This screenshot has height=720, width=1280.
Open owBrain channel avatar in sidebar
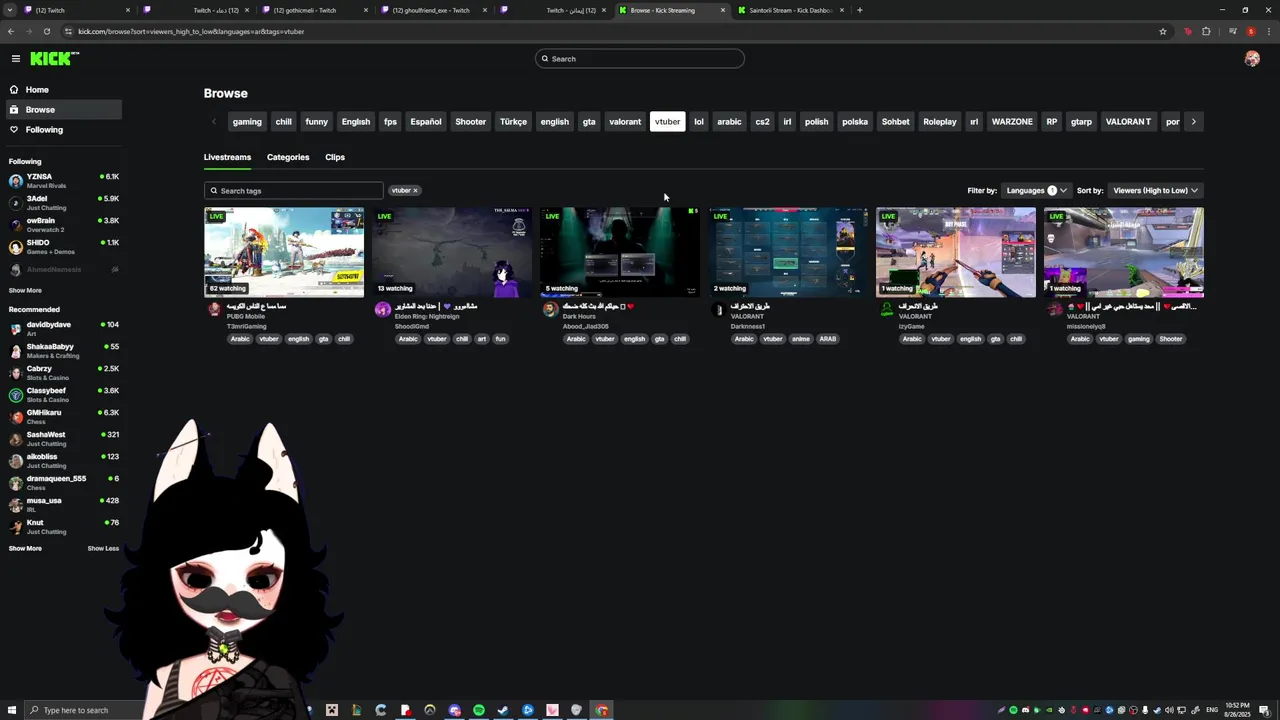[16, 225]
